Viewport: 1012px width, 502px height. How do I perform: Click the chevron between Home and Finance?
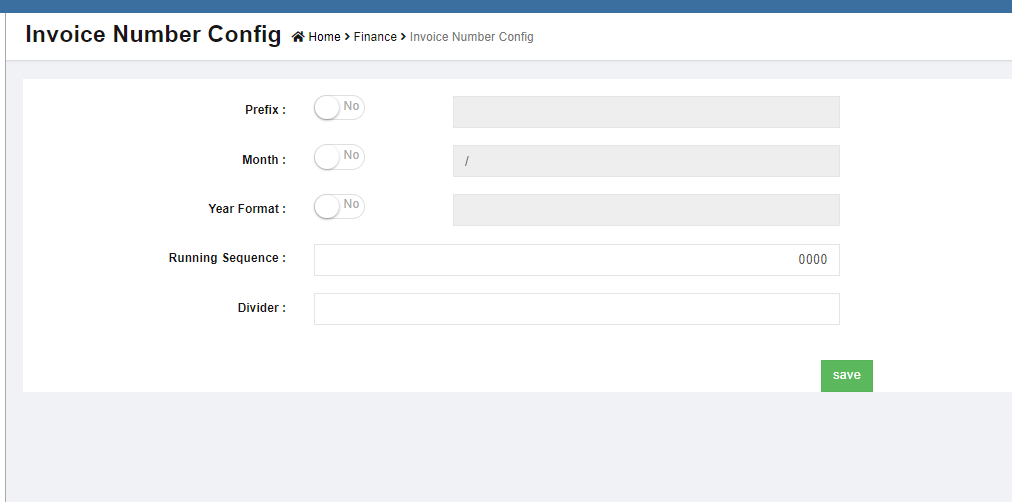pos(347,37)
